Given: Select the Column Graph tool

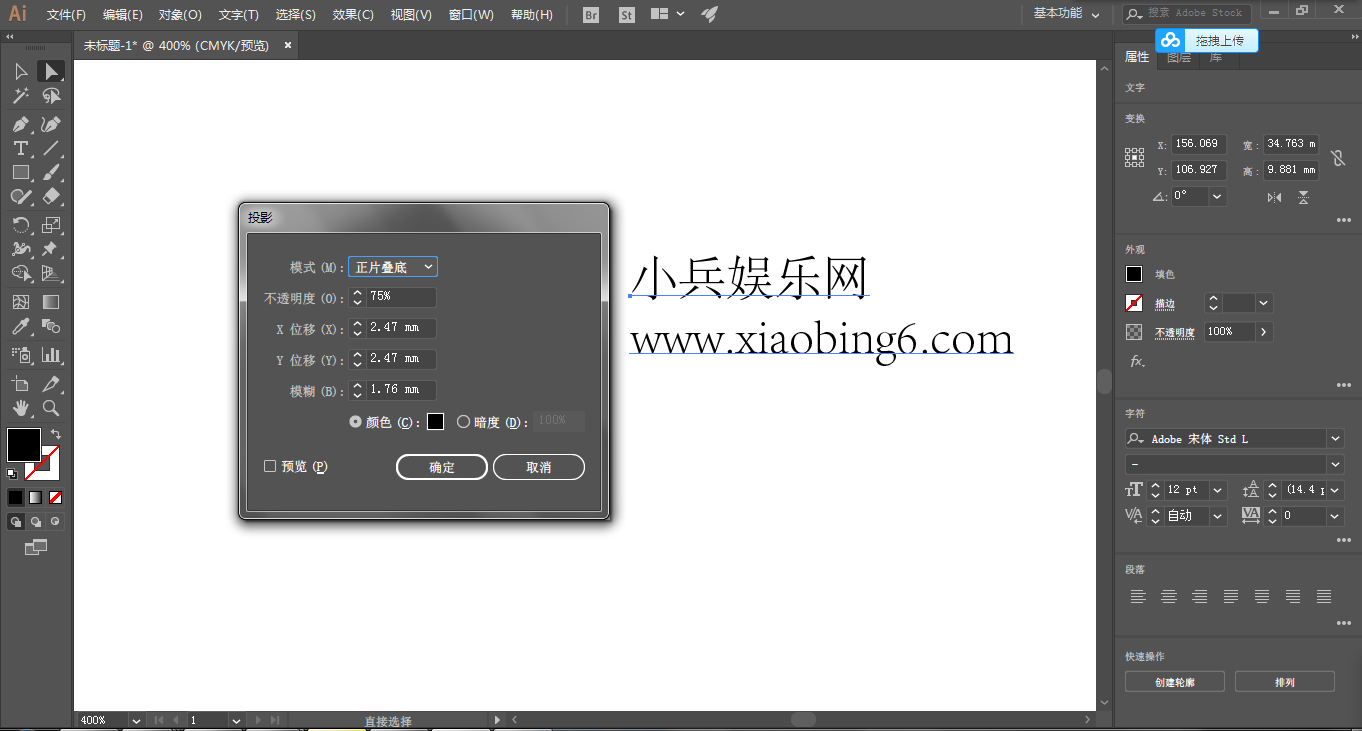Looking at the screenshot, I should click(x=51, y=354).
